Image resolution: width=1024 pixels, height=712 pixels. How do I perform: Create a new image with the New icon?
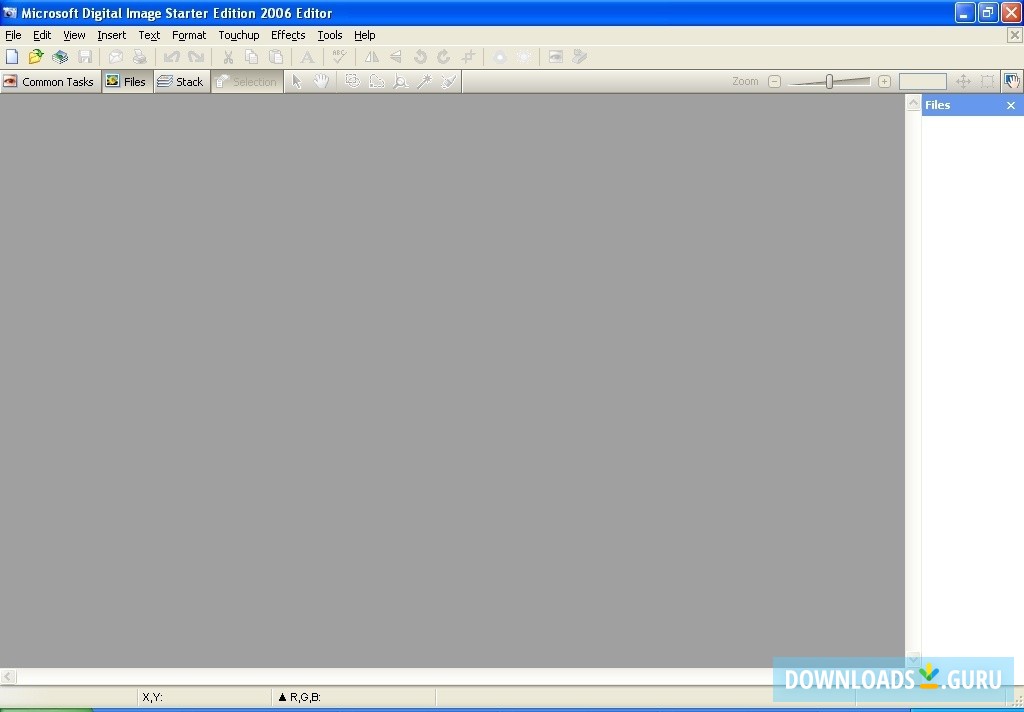pos(12,57)
